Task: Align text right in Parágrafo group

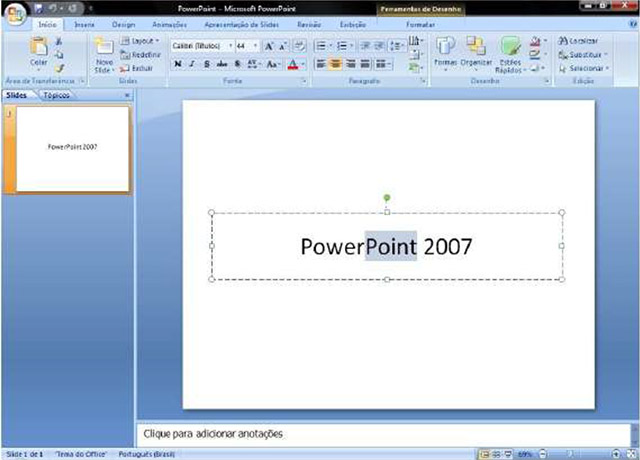Action: [x=350, y=64]
